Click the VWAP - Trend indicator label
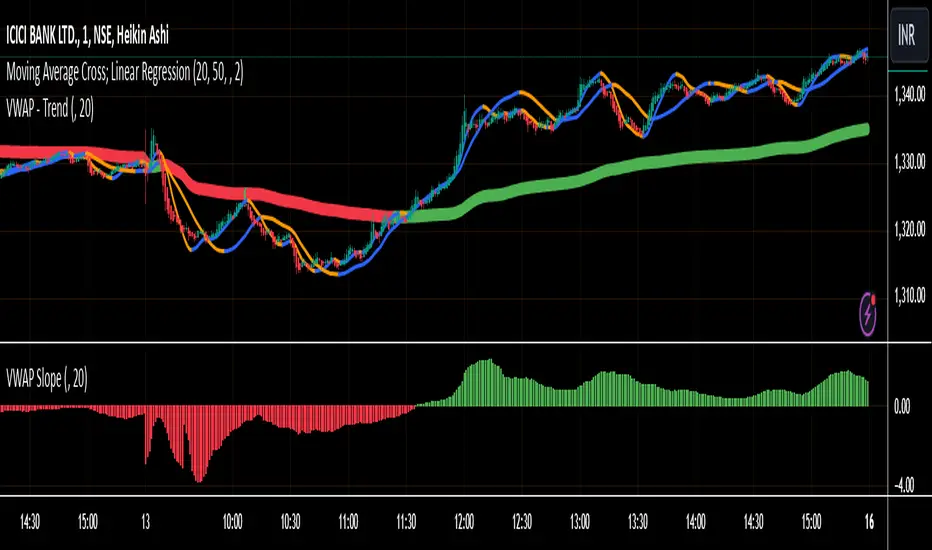The width and height of the screenshot is (932, 550). click(x=50, y=109)
